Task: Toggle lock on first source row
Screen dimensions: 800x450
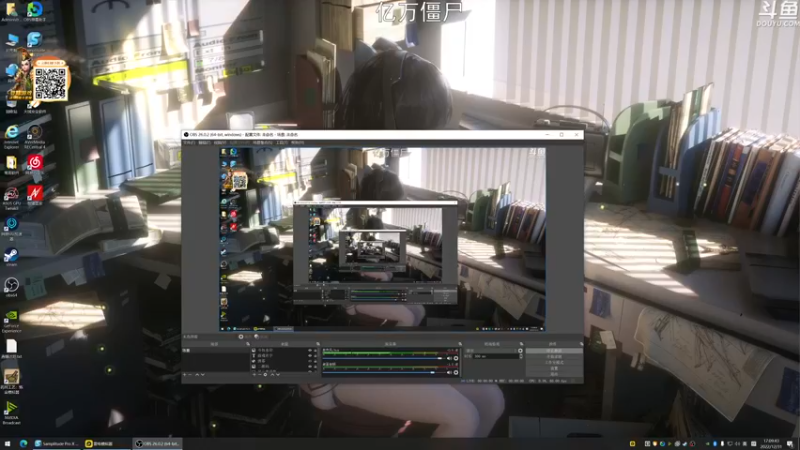Action: (x=315, y=351)
